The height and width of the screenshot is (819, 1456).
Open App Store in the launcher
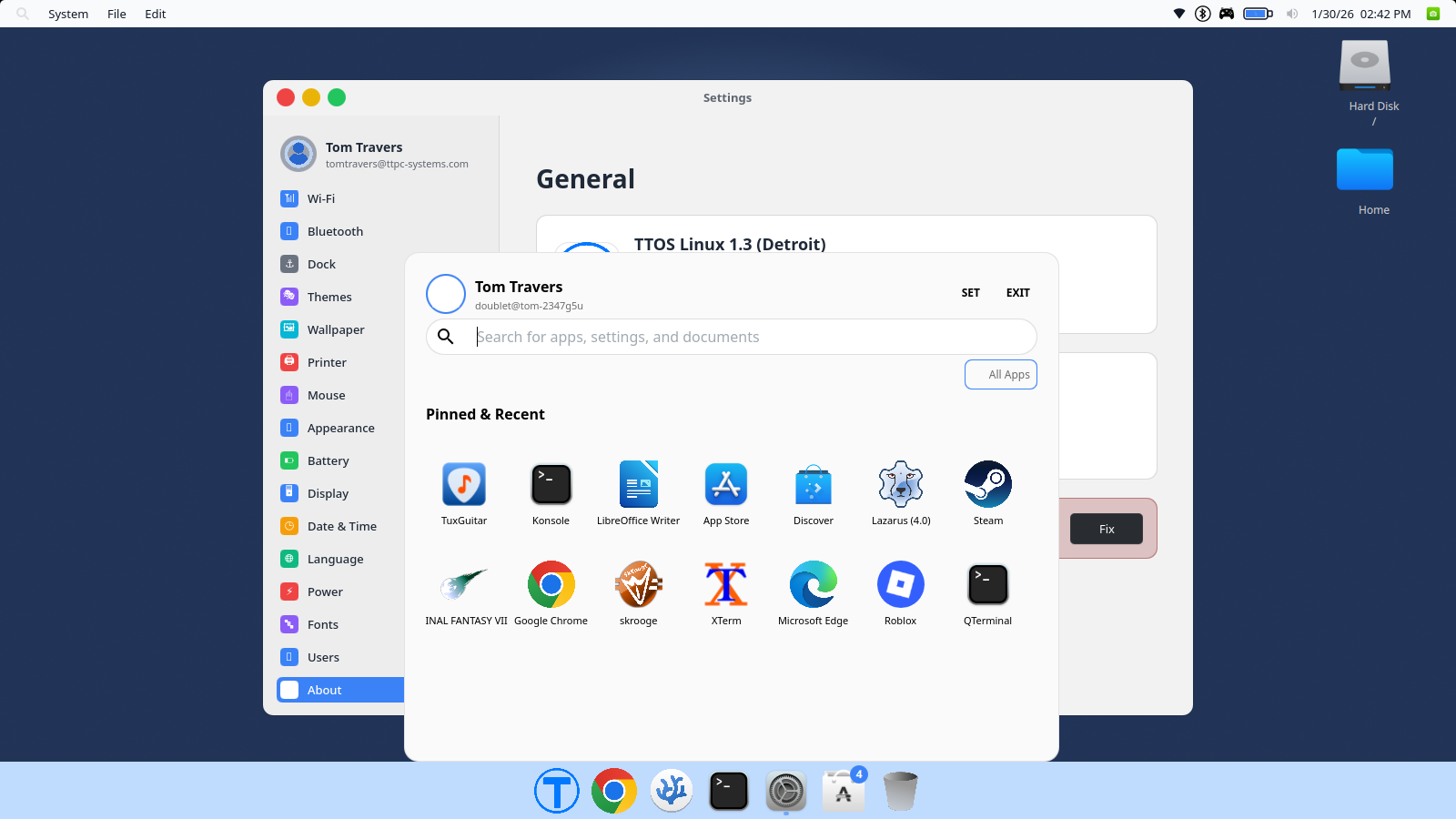pos(726,494)
